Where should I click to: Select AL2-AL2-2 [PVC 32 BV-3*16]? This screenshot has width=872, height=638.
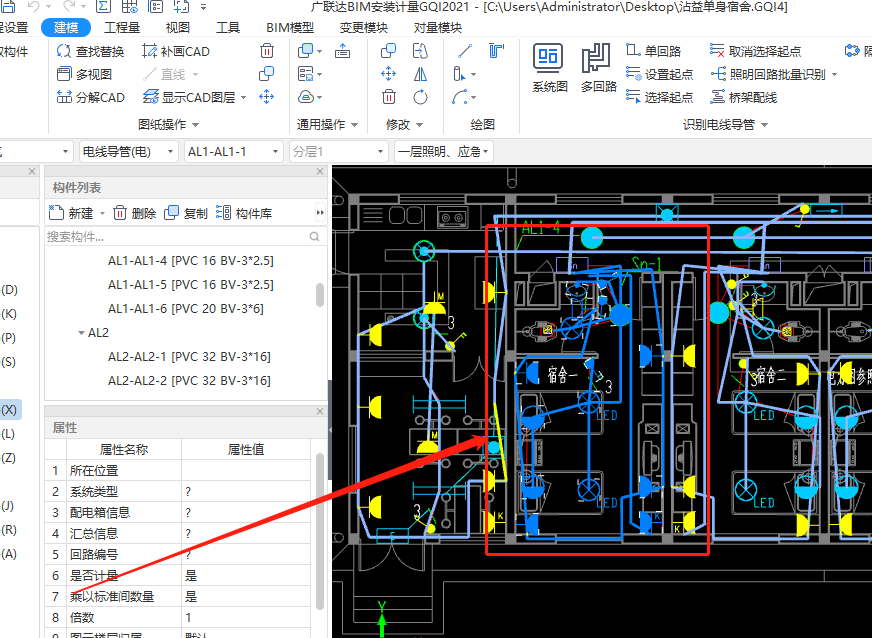[189, 380]
